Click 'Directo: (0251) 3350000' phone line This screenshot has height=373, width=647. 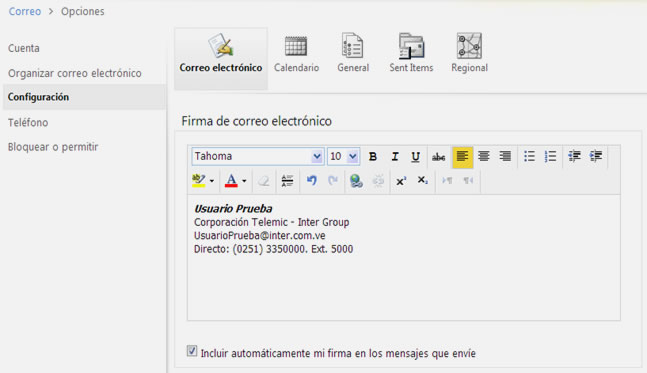pos(274,249)
